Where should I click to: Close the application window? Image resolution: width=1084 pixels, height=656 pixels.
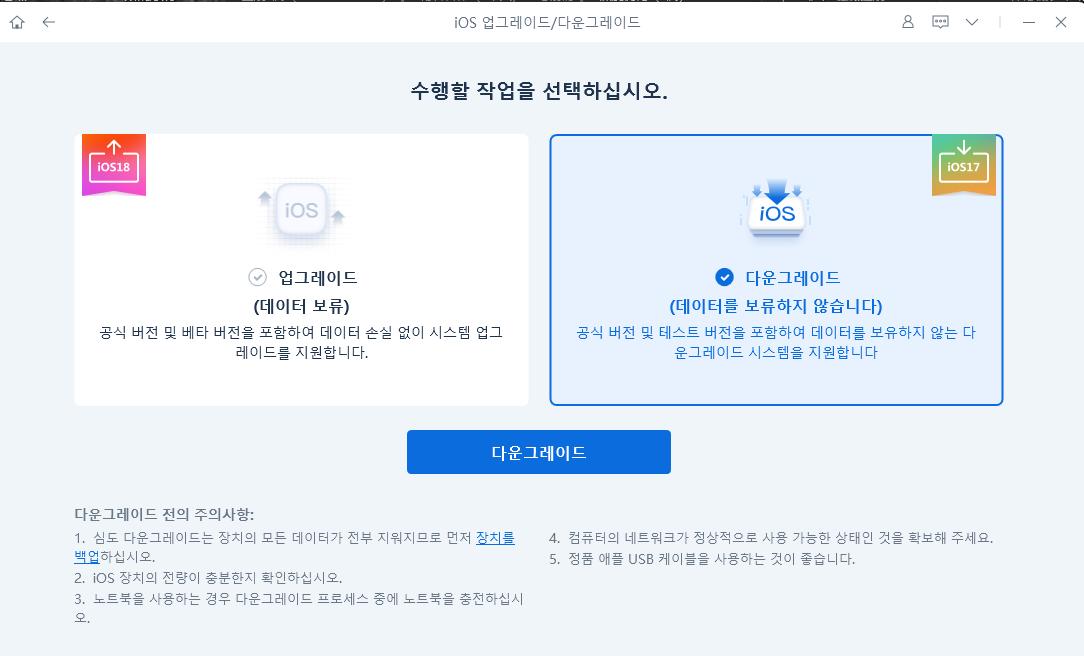(1061, 22)
